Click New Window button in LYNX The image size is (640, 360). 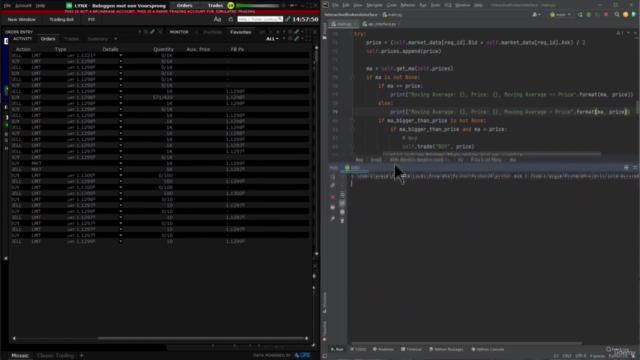[x=22, y=20]
